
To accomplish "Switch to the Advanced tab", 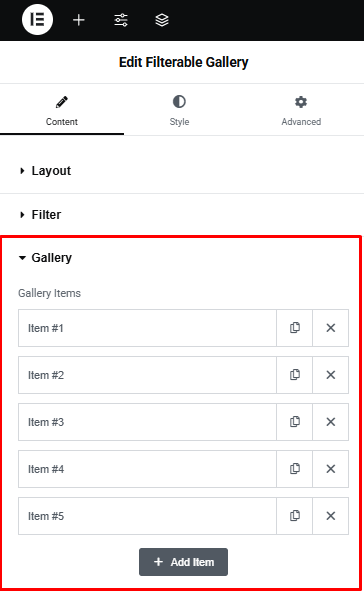I will click(x=301, y=111).
